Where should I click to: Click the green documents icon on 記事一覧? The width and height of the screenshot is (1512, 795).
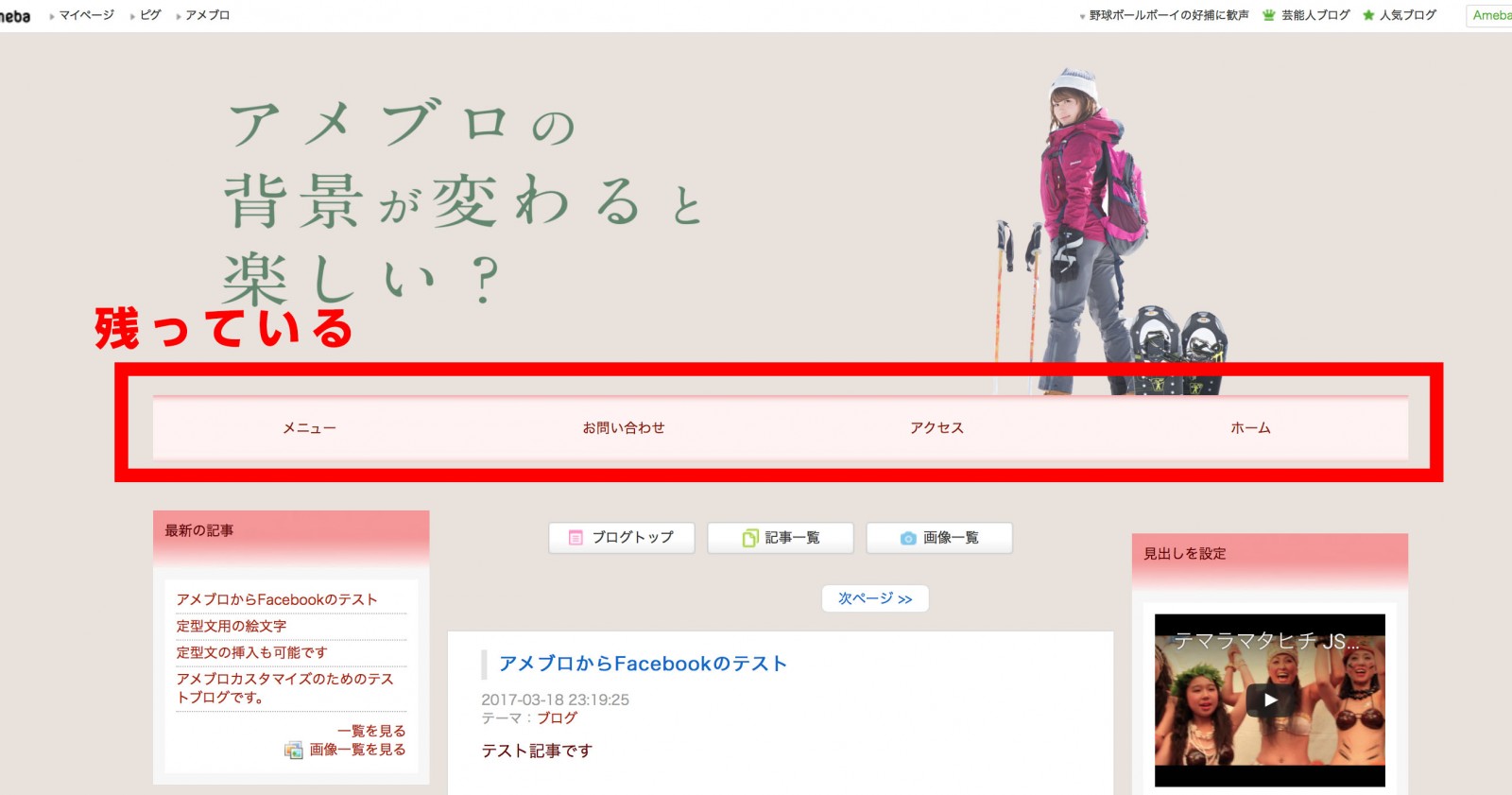coord(750,538)
